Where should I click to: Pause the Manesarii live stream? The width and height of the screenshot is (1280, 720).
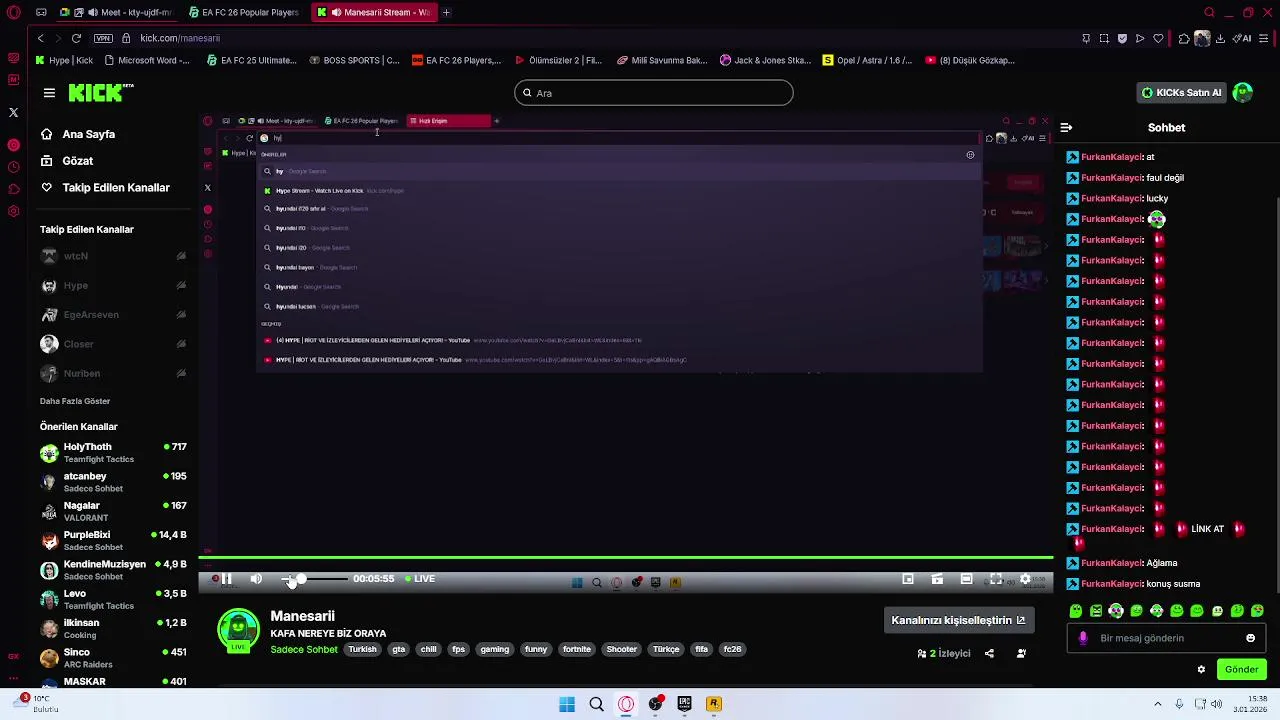click(x=227, y=579)
